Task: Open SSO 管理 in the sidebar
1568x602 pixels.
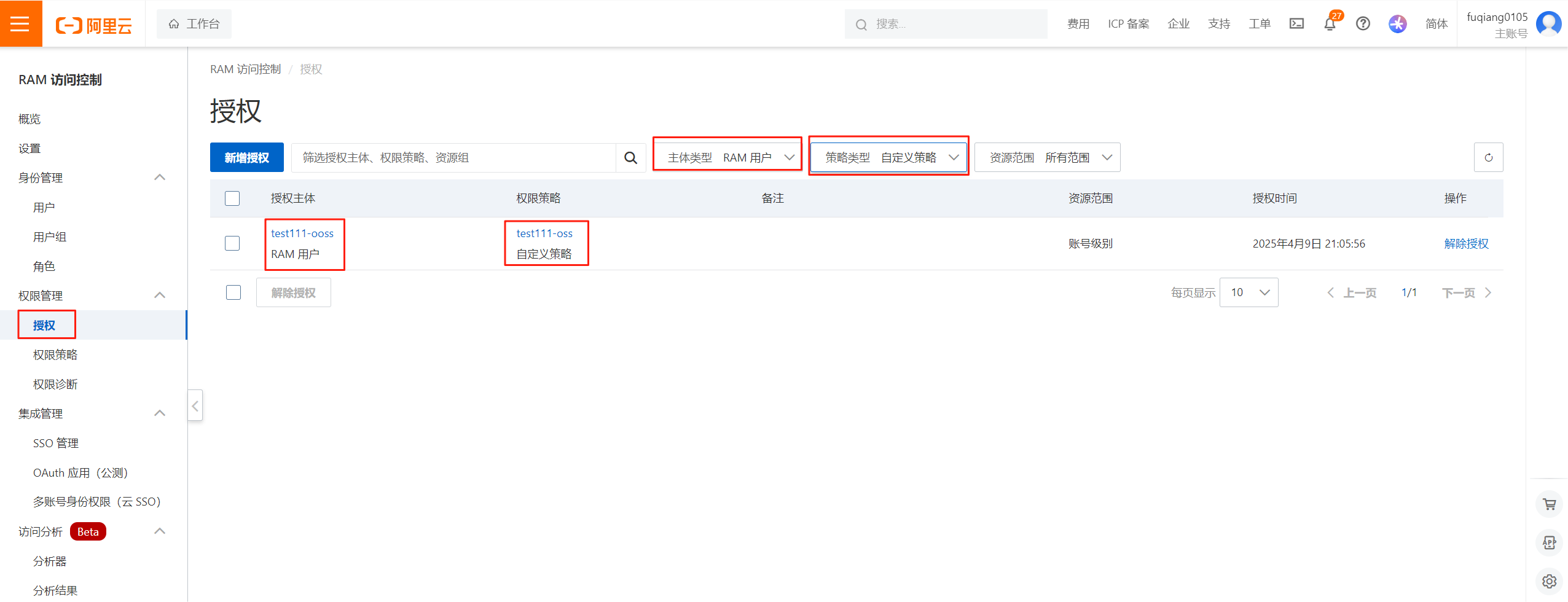Action: 56,443
